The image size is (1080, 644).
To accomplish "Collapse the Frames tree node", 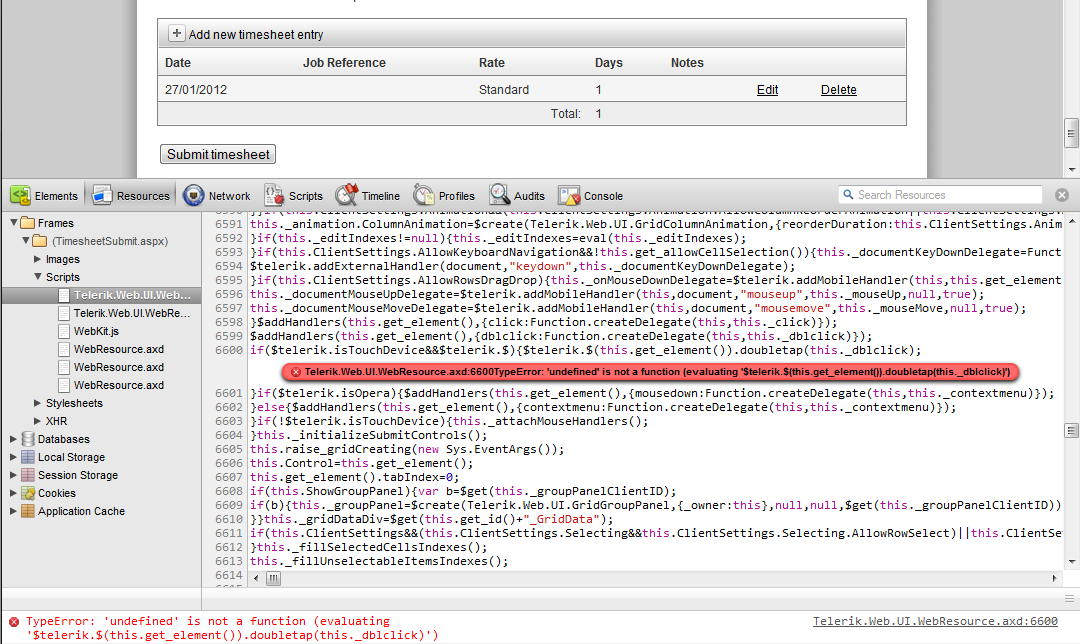I will pyautogui.click(x=13, y=222).
